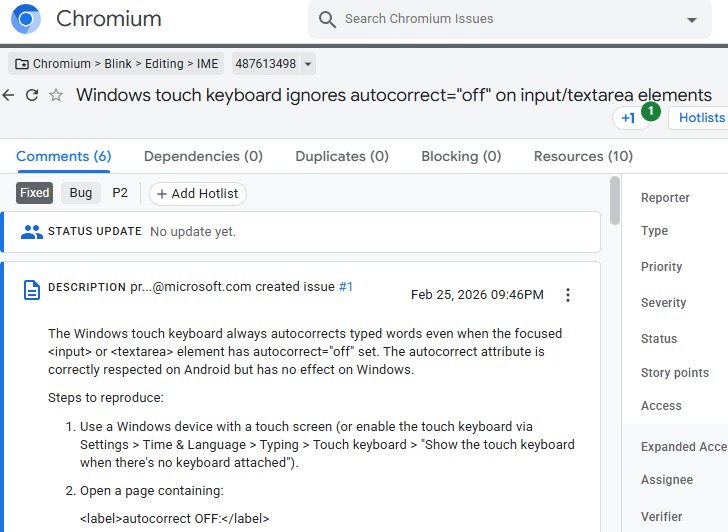
Task: Click the Access field label
Action: (661, 406)
